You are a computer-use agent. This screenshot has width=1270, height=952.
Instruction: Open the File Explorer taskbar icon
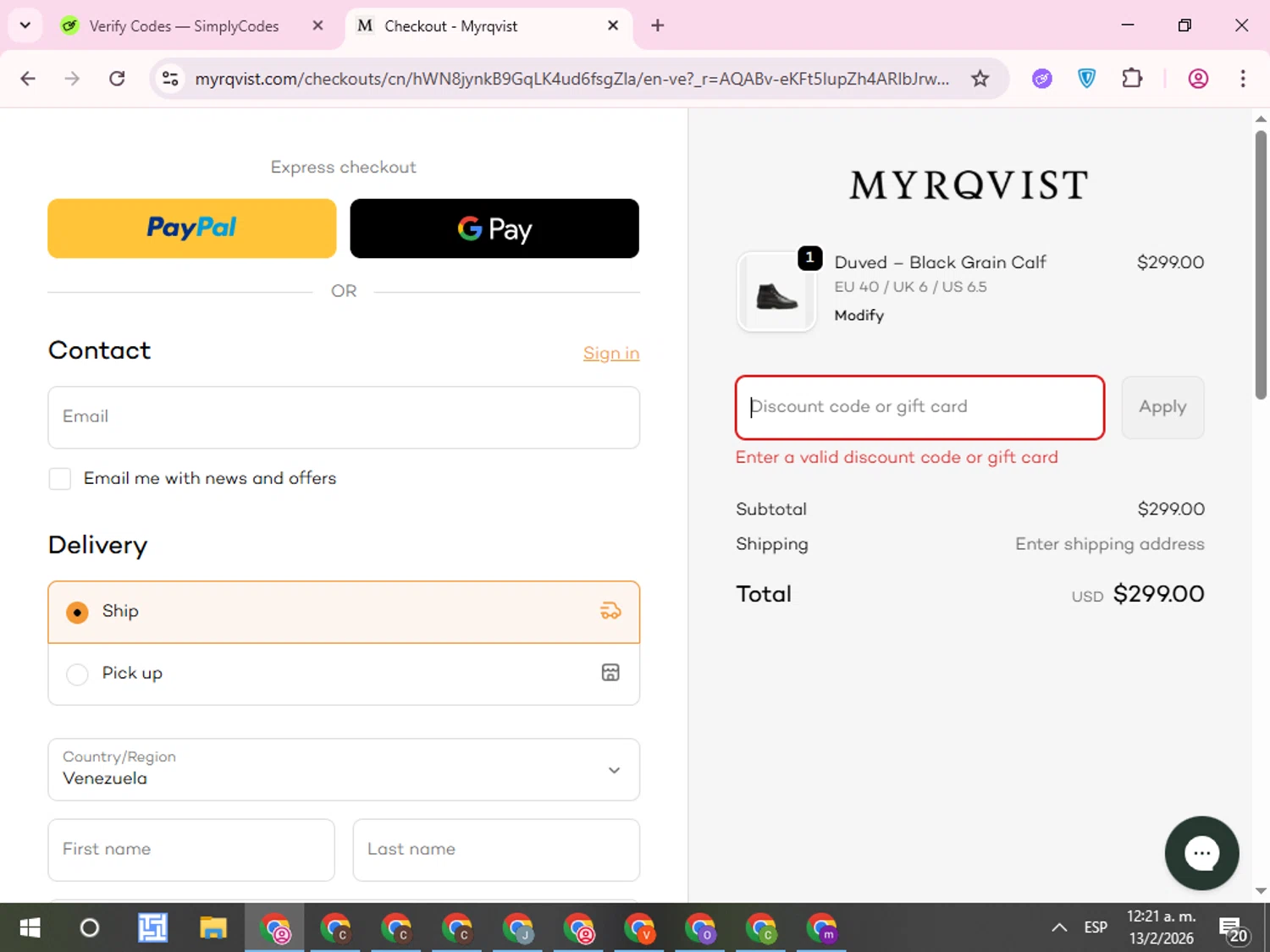213,928
